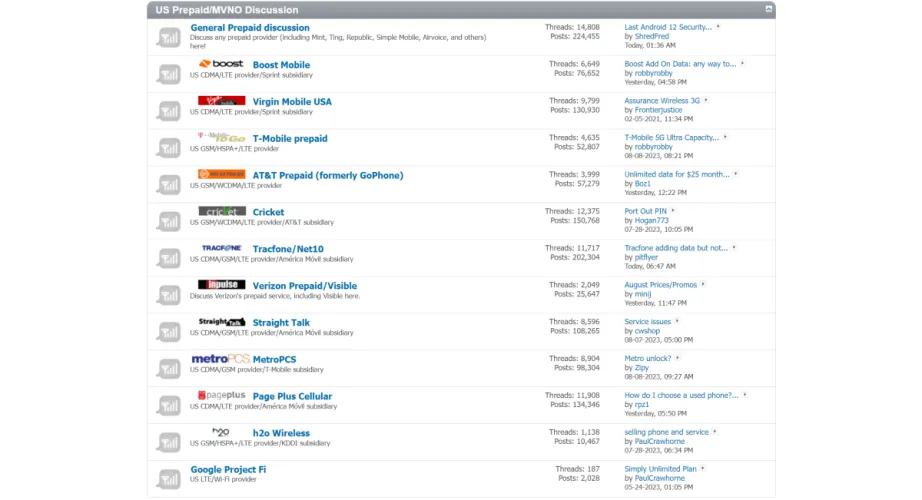Image resolution: width=922 pixels, height=500 pixels.
Task: Open the Verizon Prepaid/Visible forum
Action: coord(304,286)
